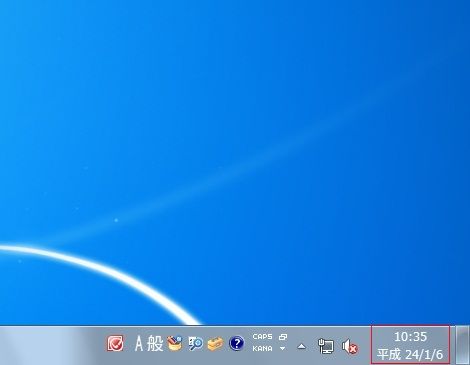Screen dimensions: 470x365
Task: Open IME tools toolbox icon
Action: pos(215,344)
